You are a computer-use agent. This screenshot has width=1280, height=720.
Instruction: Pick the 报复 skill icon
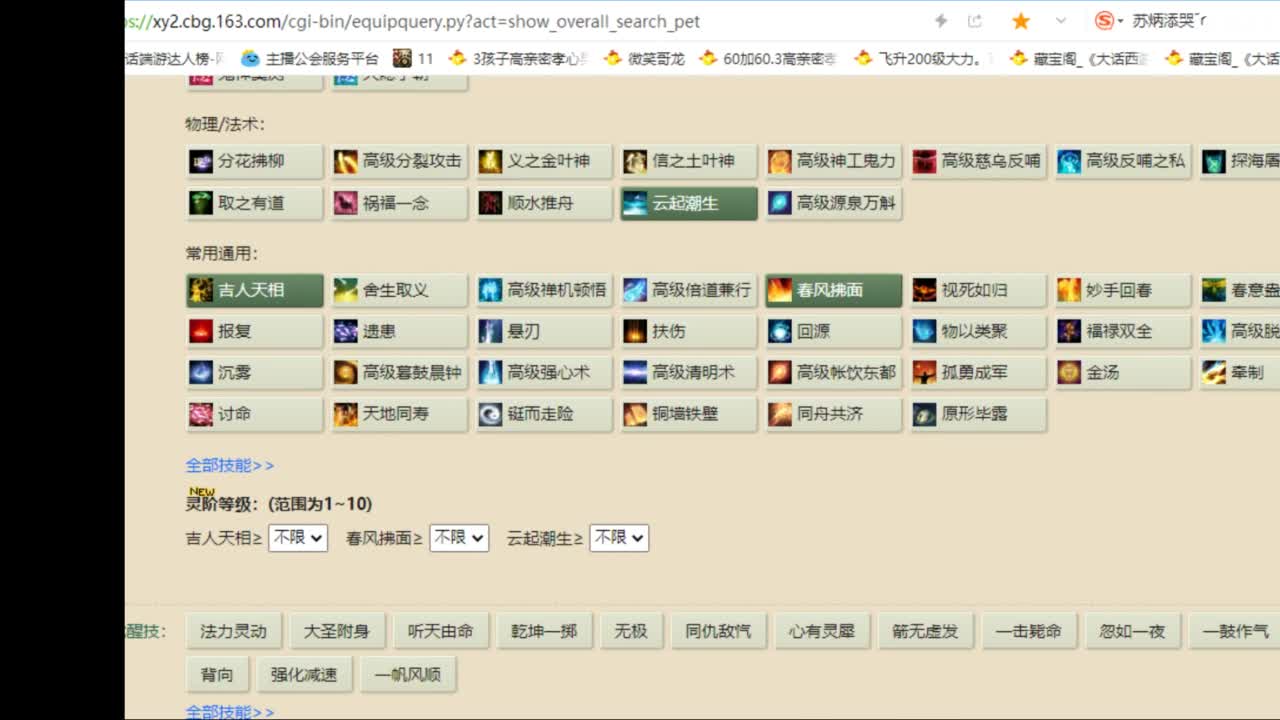coord(202,331)
